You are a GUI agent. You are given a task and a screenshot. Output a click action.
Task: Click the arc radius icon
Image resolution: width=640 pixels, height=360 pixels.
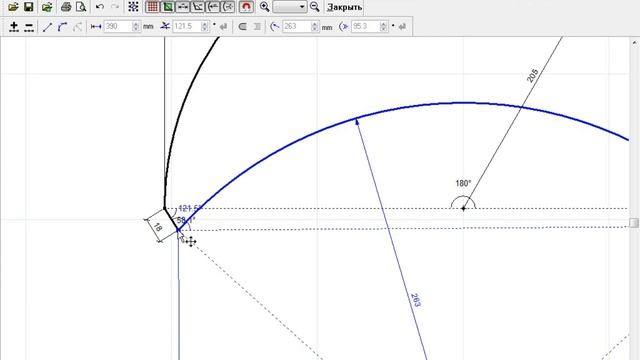point(275,27)
